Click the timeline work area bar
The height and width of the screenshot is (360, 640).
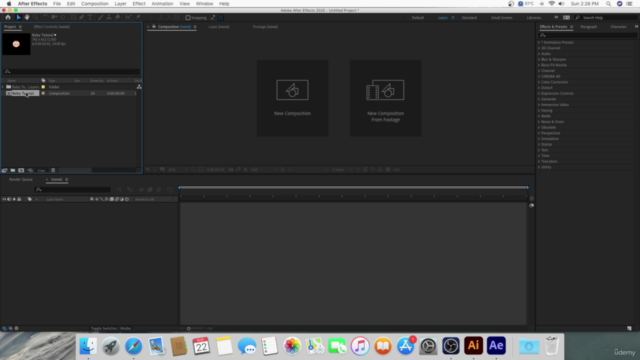point(353,187)
